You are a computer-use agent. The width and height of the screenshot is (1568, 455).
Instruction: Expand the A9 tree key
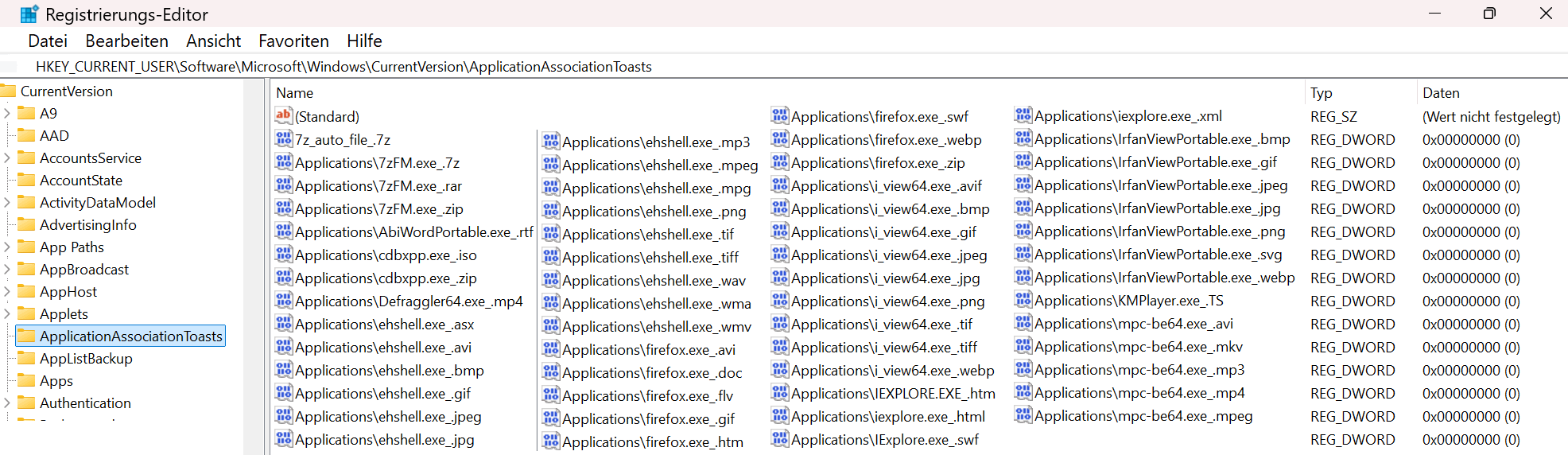pyautogui.click(x=7, y=114)
